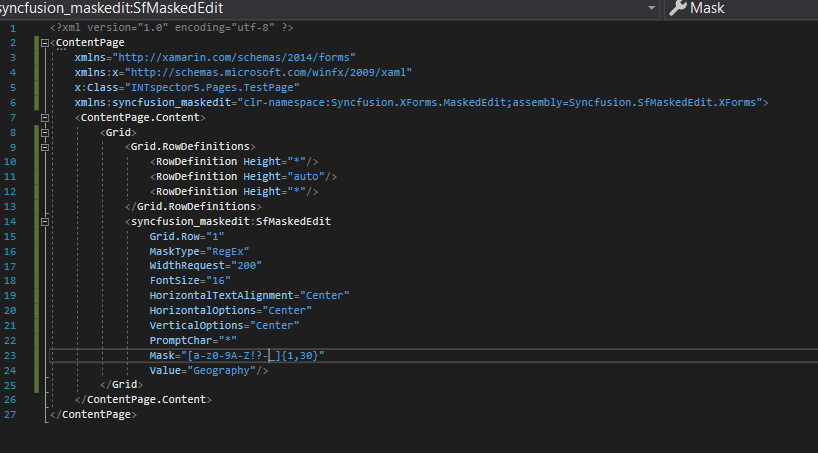This screenshot has width=818, height=453.
Task: Click the opening Grid tag on line 8
Action: click(118, 133)
